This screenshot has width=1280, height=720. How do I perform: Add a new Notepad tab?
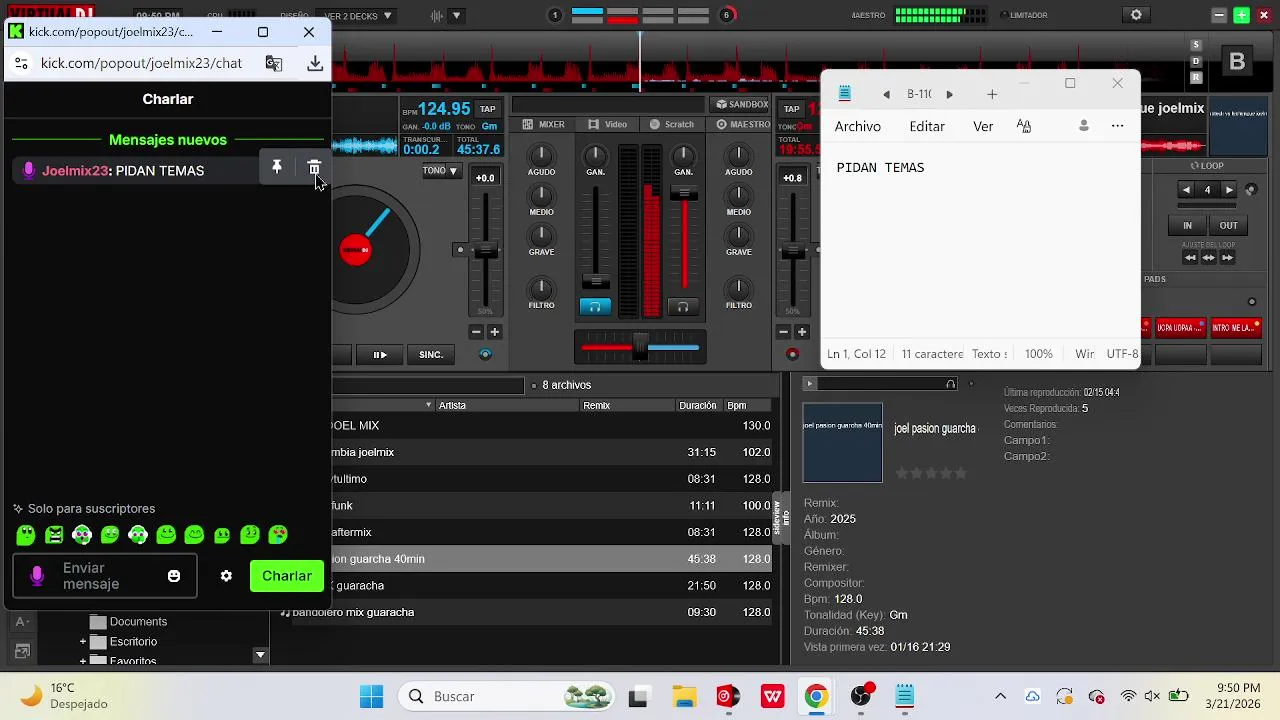point(992,94)
